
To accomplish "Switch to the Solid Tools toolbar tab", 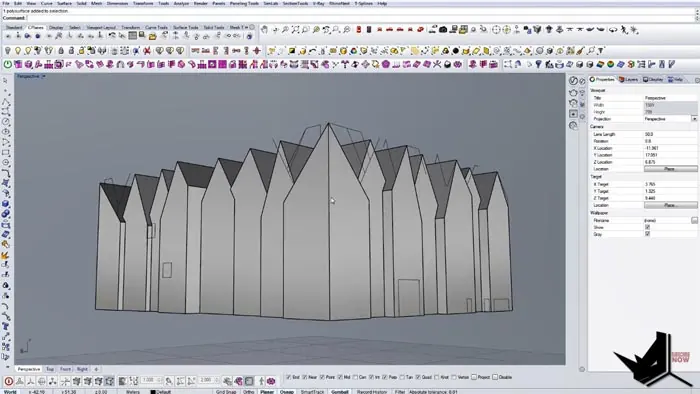I will (x=214, y=28).
